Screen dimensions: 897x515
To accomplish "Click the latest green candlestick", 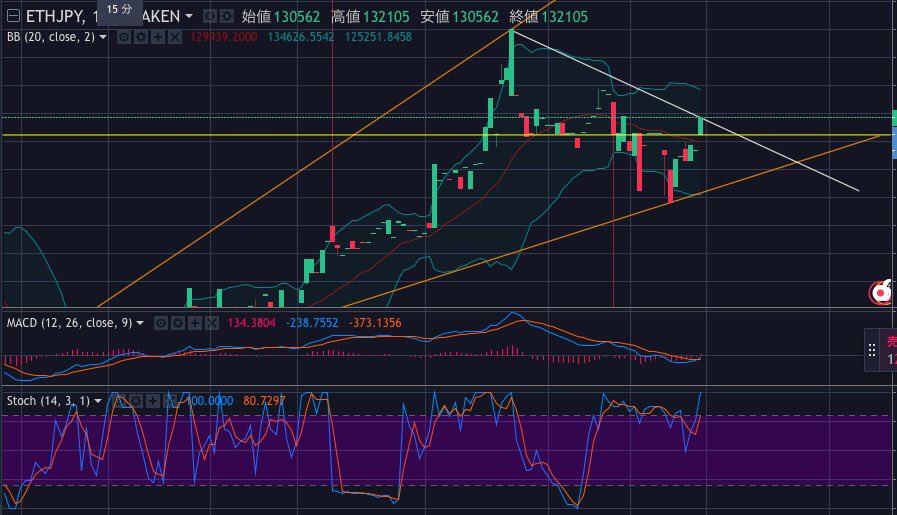I will coord(700,126).
